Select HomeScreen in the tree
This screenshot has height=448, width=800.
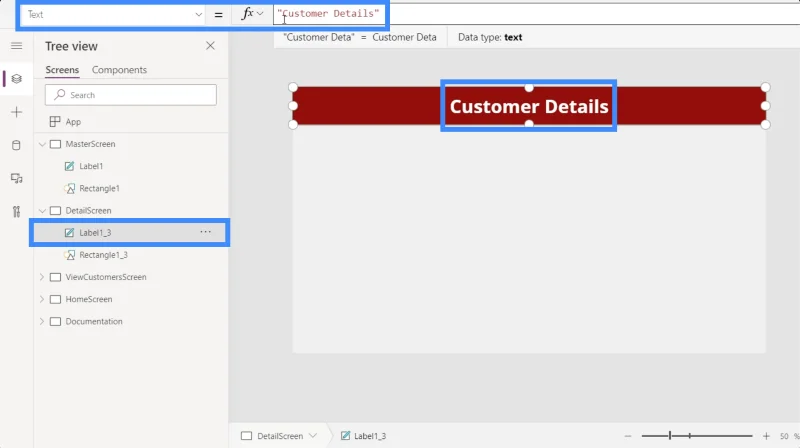[x=89, y=299]
